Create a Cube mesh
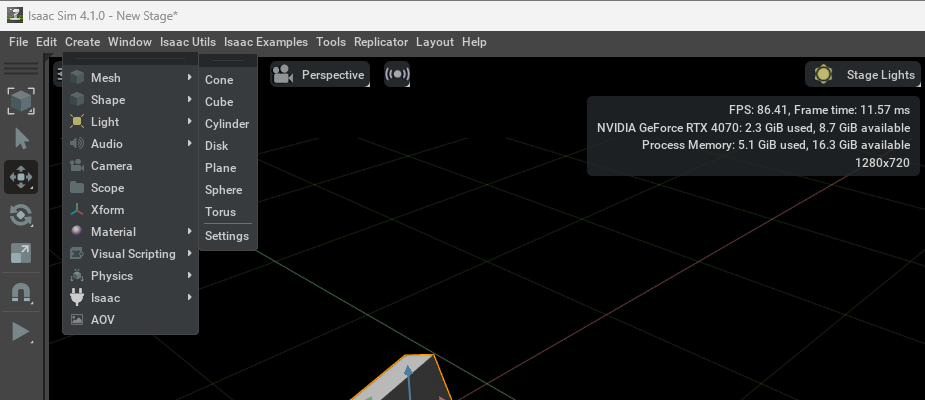925x400 pixels. click(x=228, y=101)
